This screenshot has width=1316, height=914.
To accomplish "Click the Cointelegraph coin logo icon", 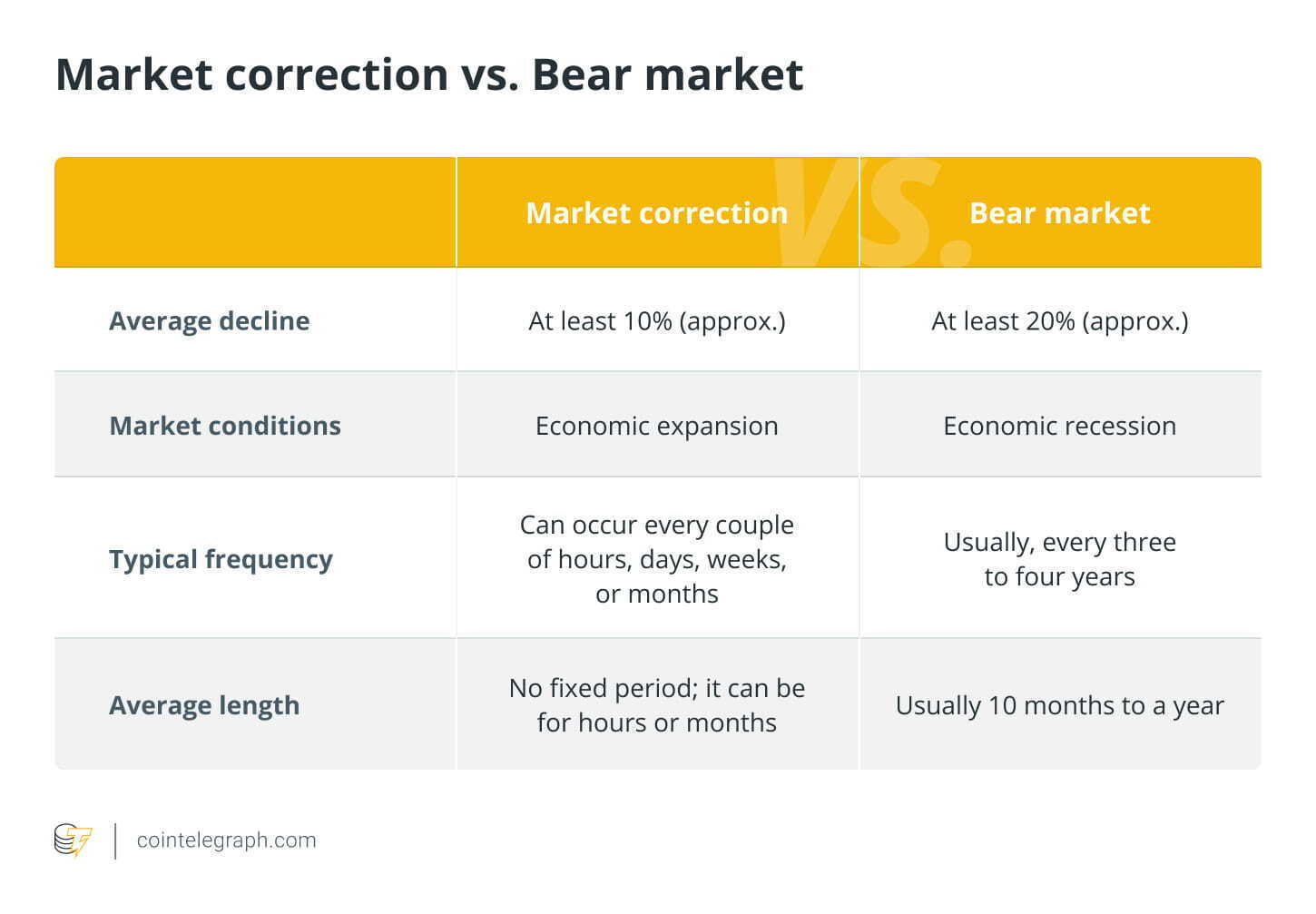I will point(73,840).
